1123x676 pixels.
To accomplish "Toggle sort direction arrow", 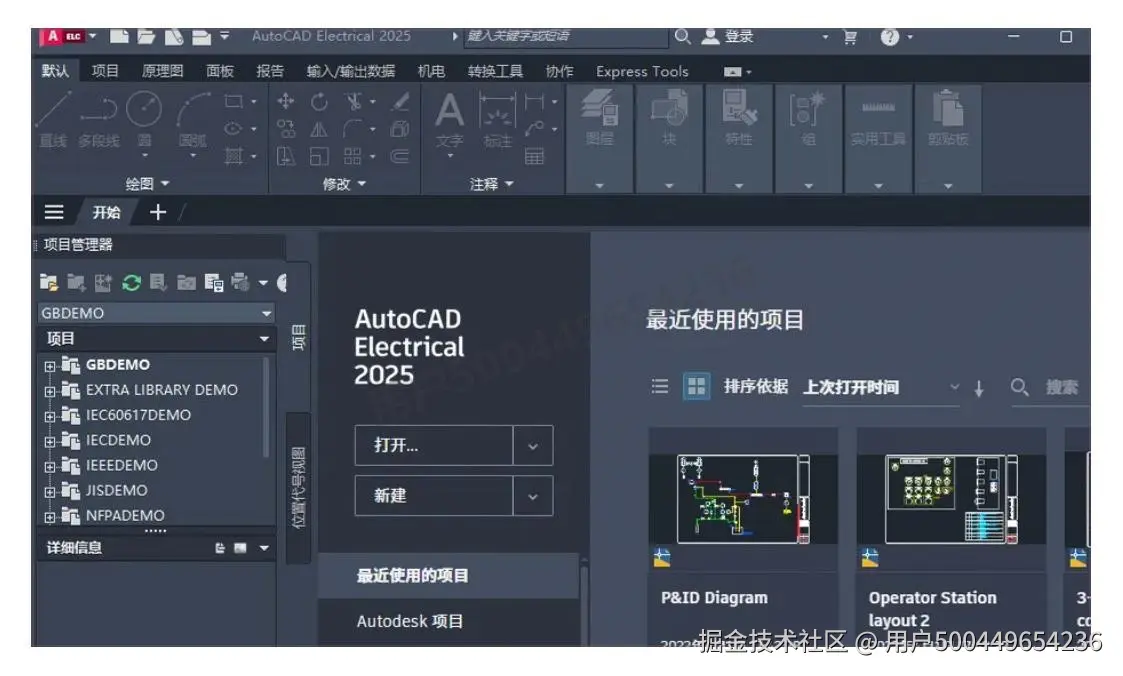I will pos(979,388).
